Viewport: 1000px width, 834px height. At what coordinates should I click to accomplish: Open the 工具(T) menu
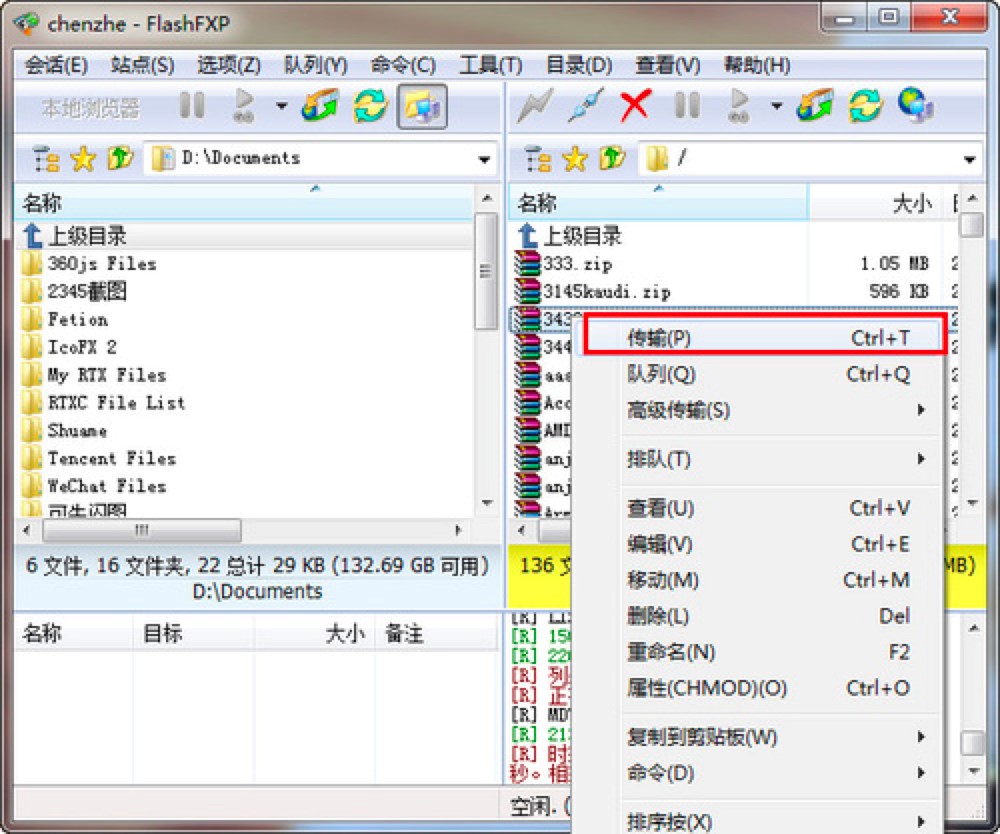[x=490, y=65]
